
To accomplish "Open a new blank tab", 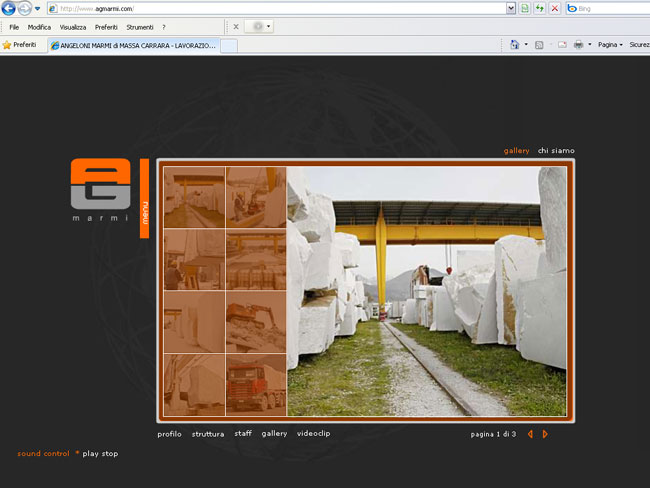I will 229,46.
